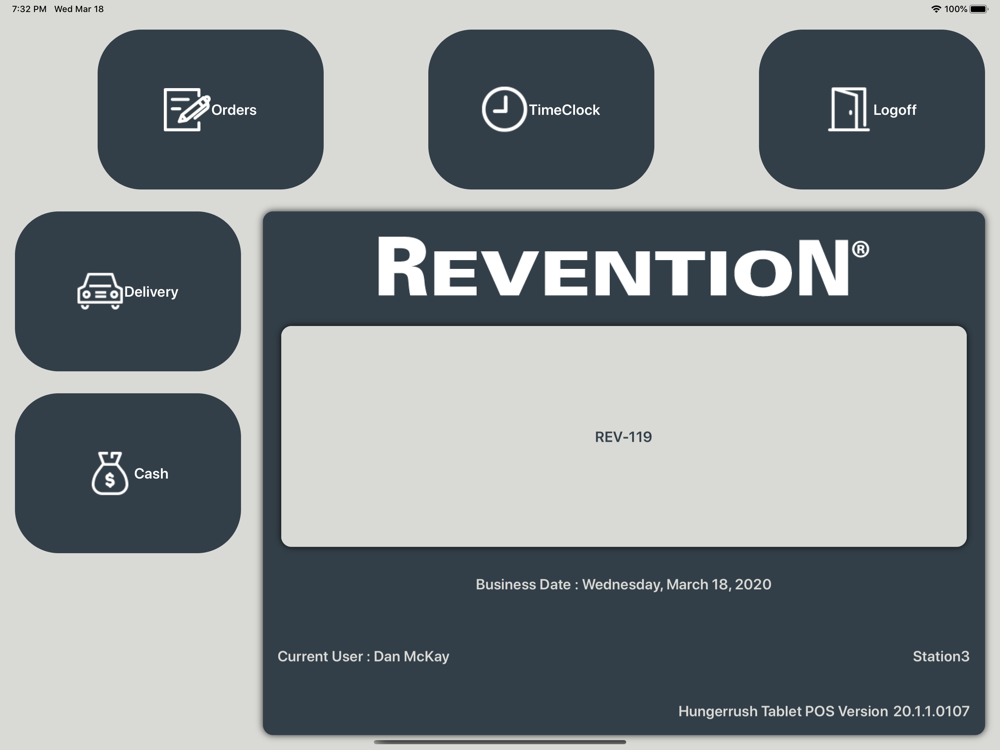Screen dimensions: 1000x750
Task: Select the Delivery text label
Action: [151, 292]
